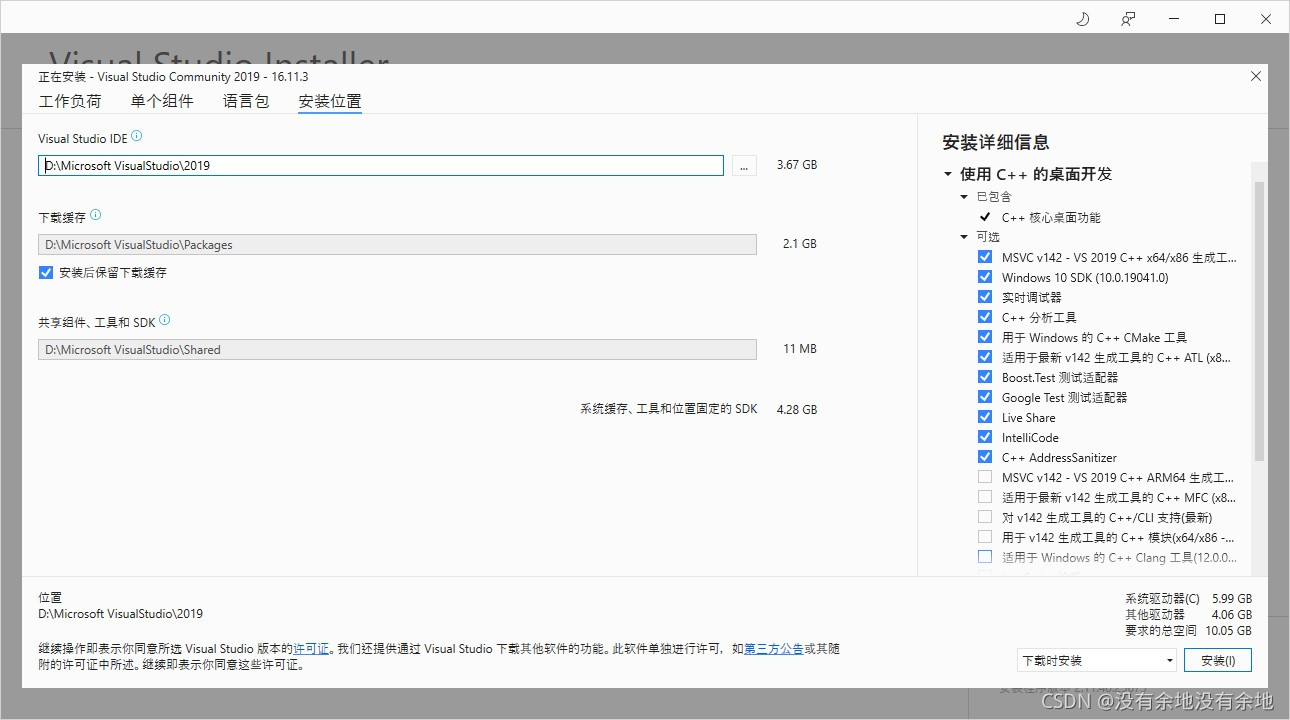Click the 下载缓存 Packages path field
Image resolution: width=1290 pixels, height=720 pixels.
point(397,244)
